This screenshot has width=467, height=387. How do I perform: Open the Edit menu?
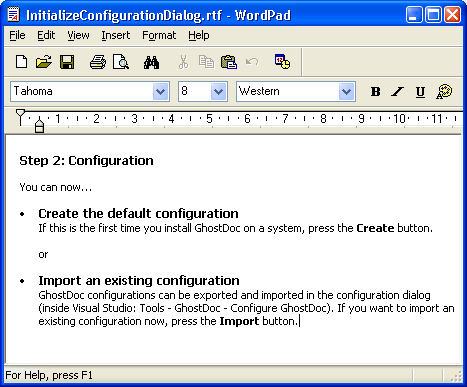coord(46,35)
